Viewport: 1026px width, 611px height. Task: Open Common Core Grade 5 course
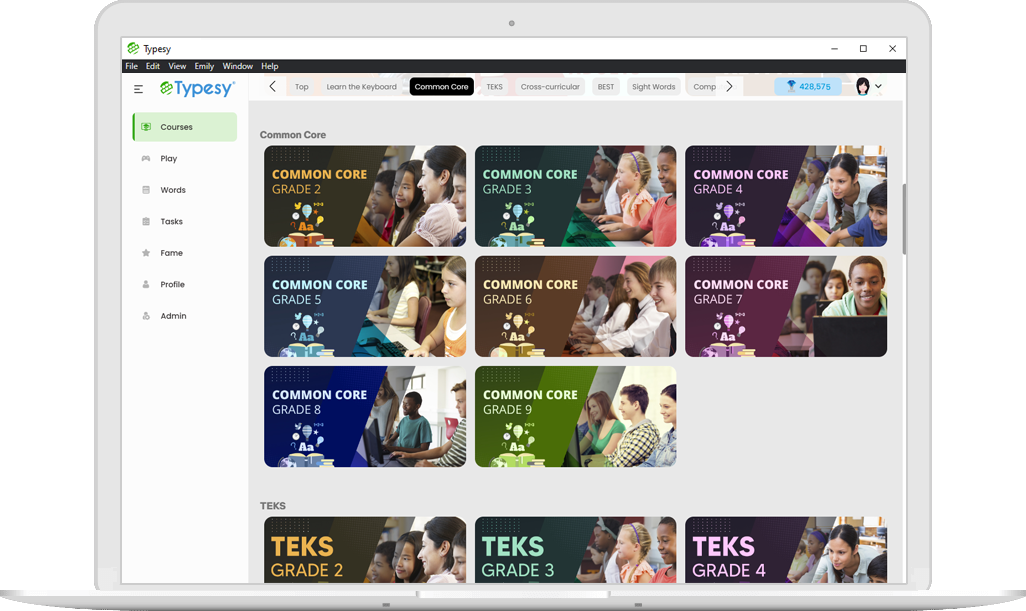click(365, 306)
